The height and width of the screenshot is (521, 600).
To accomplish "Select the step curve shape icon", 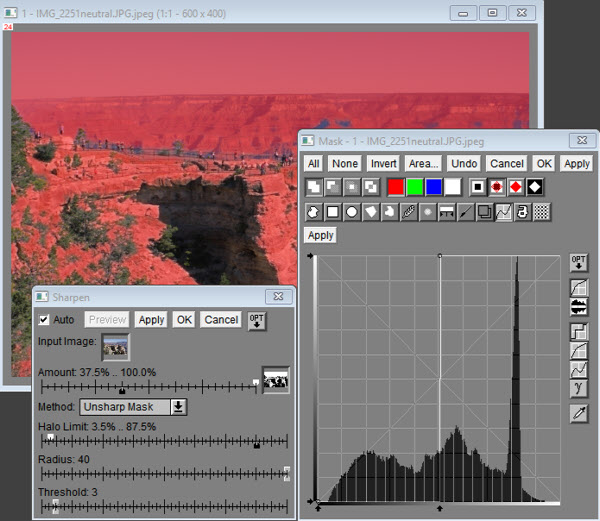I will click(x=578, y=331).
